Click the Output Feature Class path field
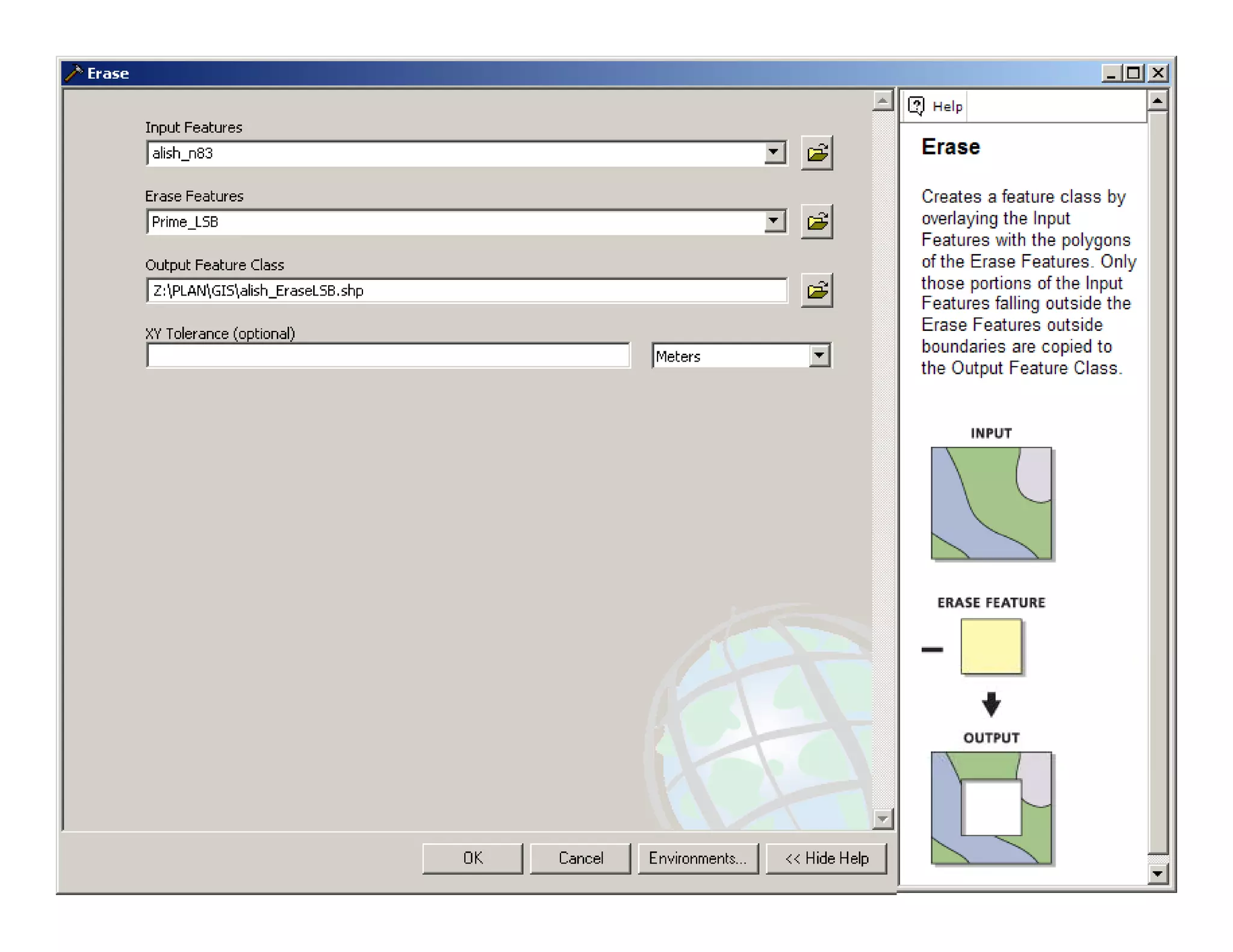Image resolution: width=1233 pixels, height=952 pixels. pos(466,291)
